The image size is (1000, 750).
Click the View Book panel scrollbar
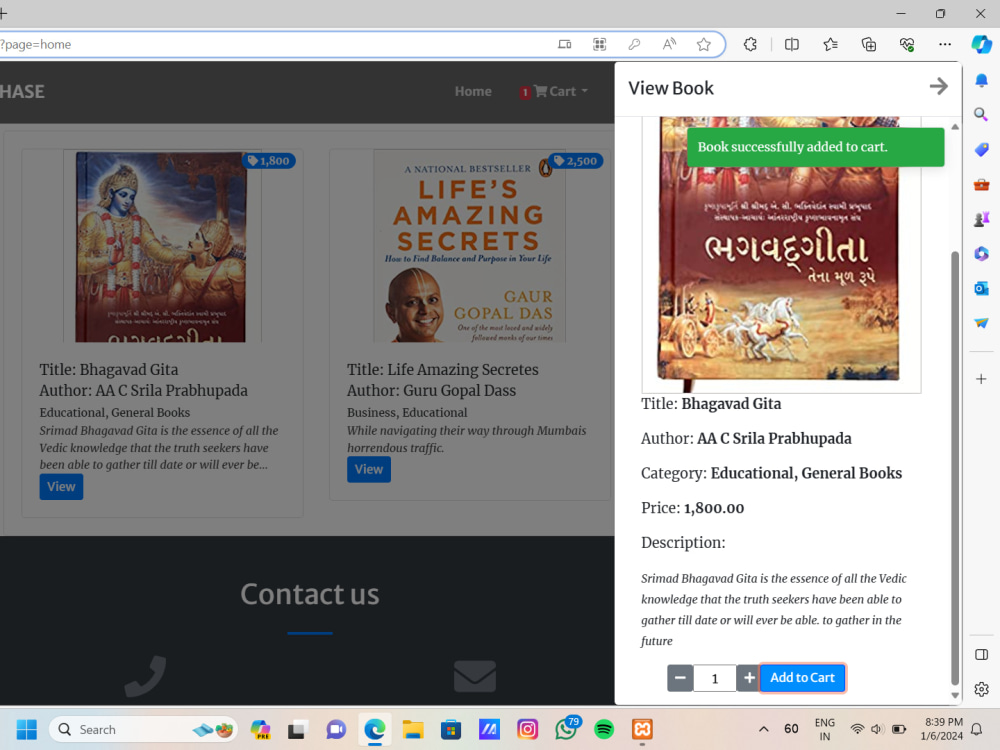955,467
